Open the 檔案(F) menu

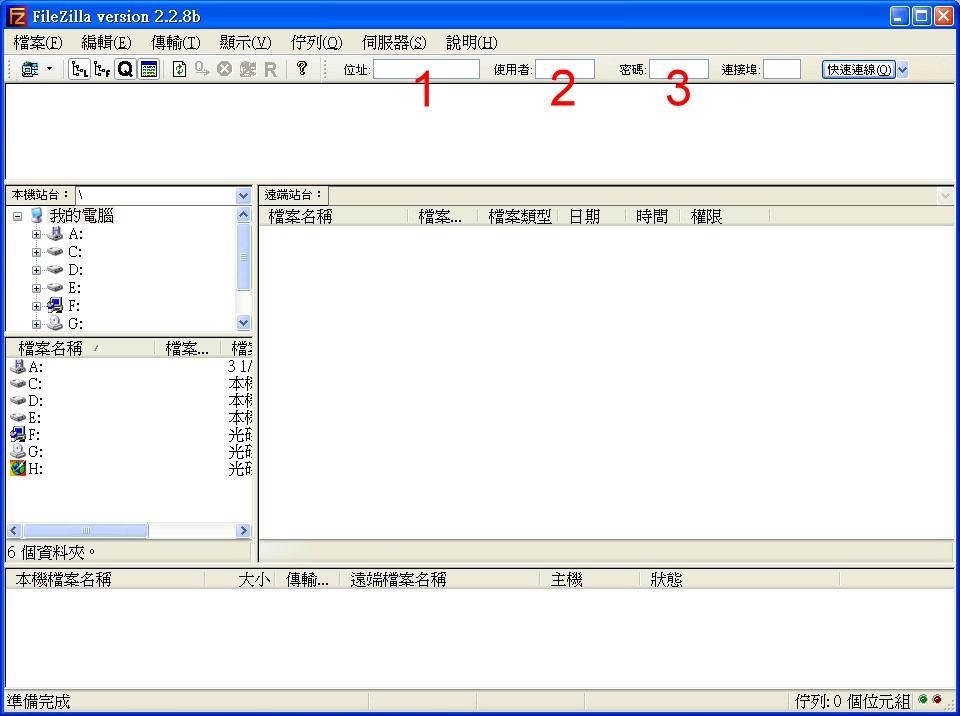click(x=38, y=43)
